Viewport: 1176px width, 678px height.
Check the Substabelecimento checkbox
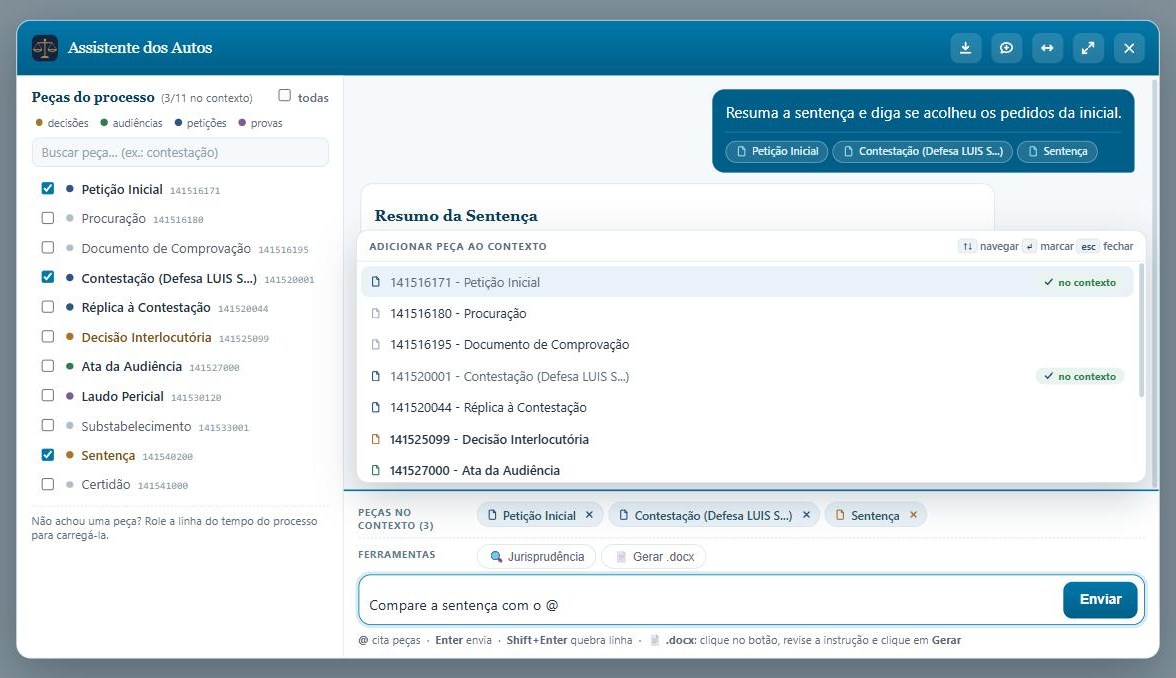pos(48,425)
